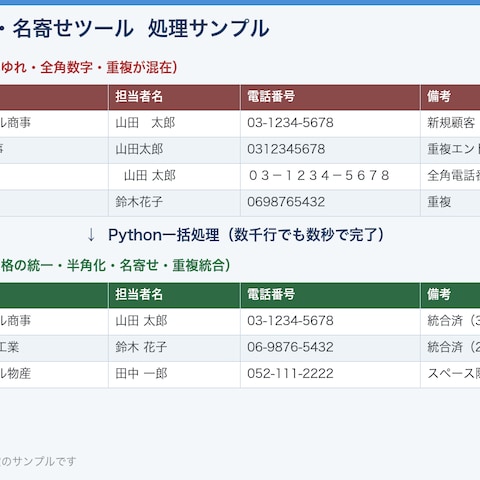This screenshot has width=480, height=480.
Task: Click the 担当者名 header in the red table
Action: coord(174,97)
